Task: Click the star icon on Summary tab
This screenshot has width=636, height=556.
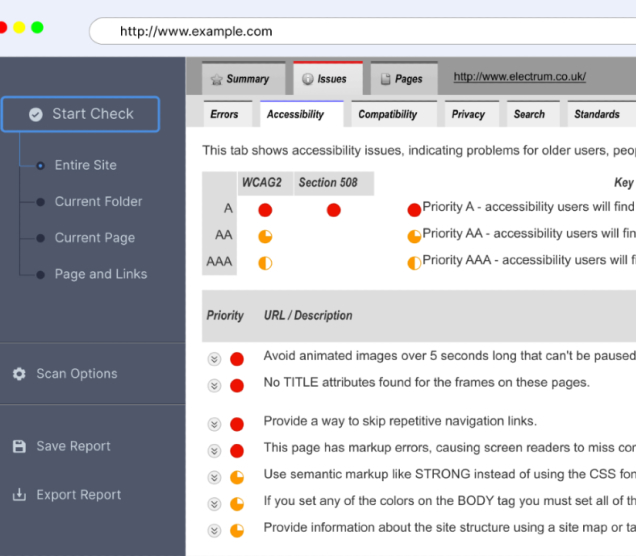Action: pos(217,79)
